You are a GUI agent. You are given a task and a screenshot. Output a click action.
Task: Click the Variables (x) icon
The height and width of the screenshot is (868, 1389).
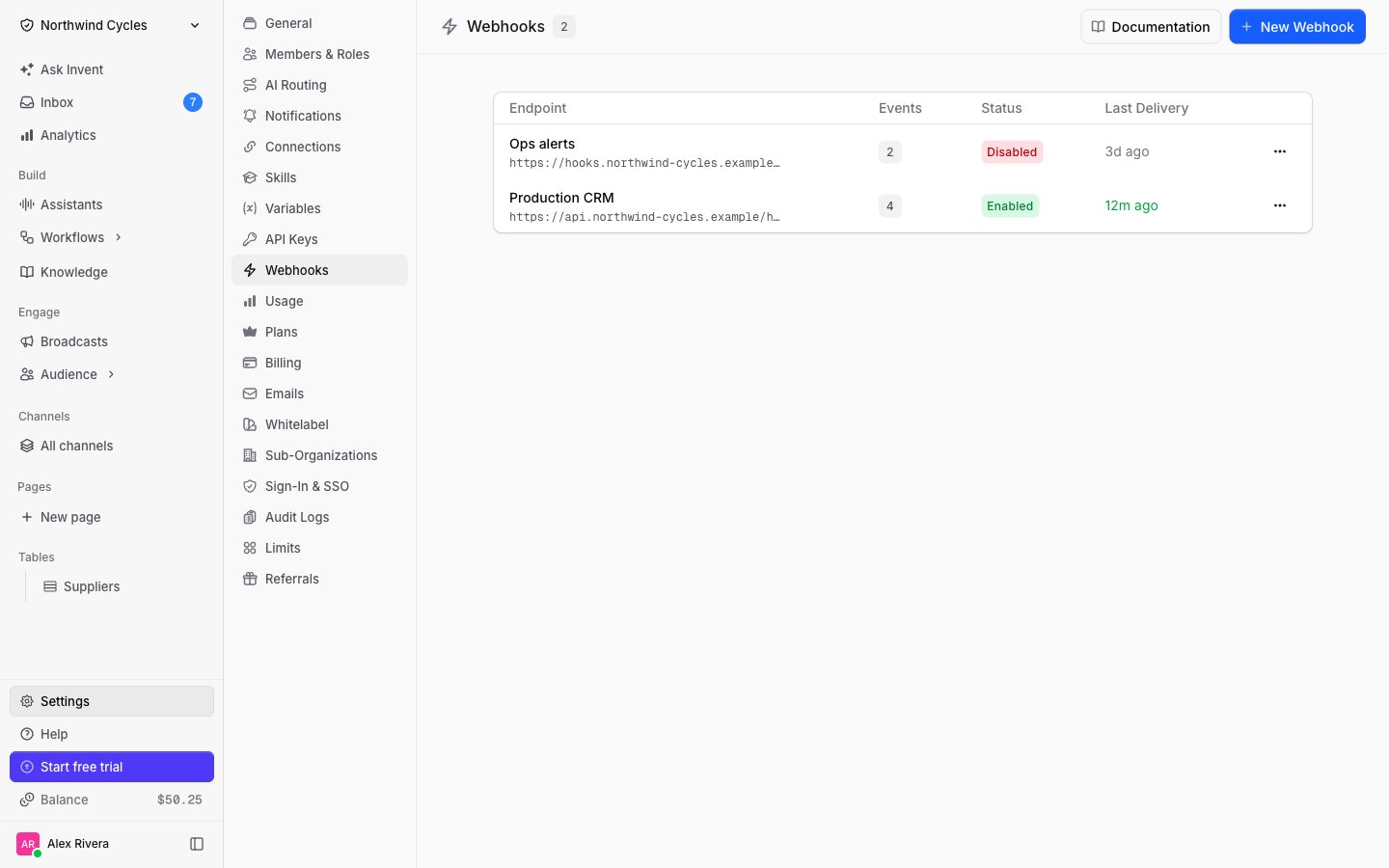click(x=250, y=208)
